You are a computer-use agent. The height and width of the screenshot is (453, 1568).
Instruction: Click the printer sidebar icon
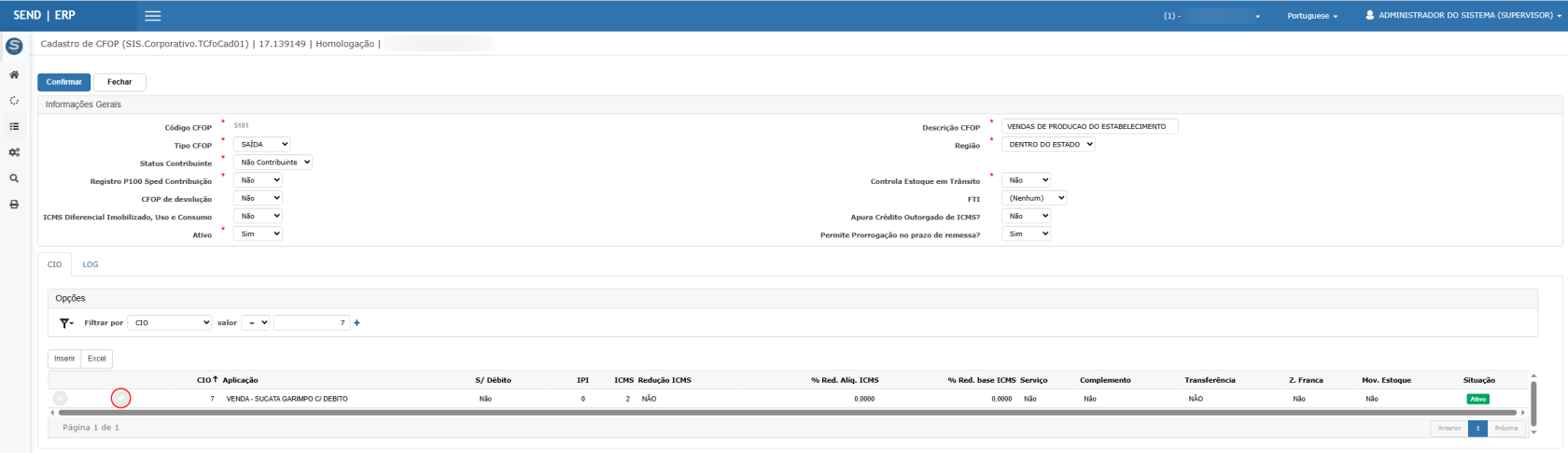pos(14,204)
